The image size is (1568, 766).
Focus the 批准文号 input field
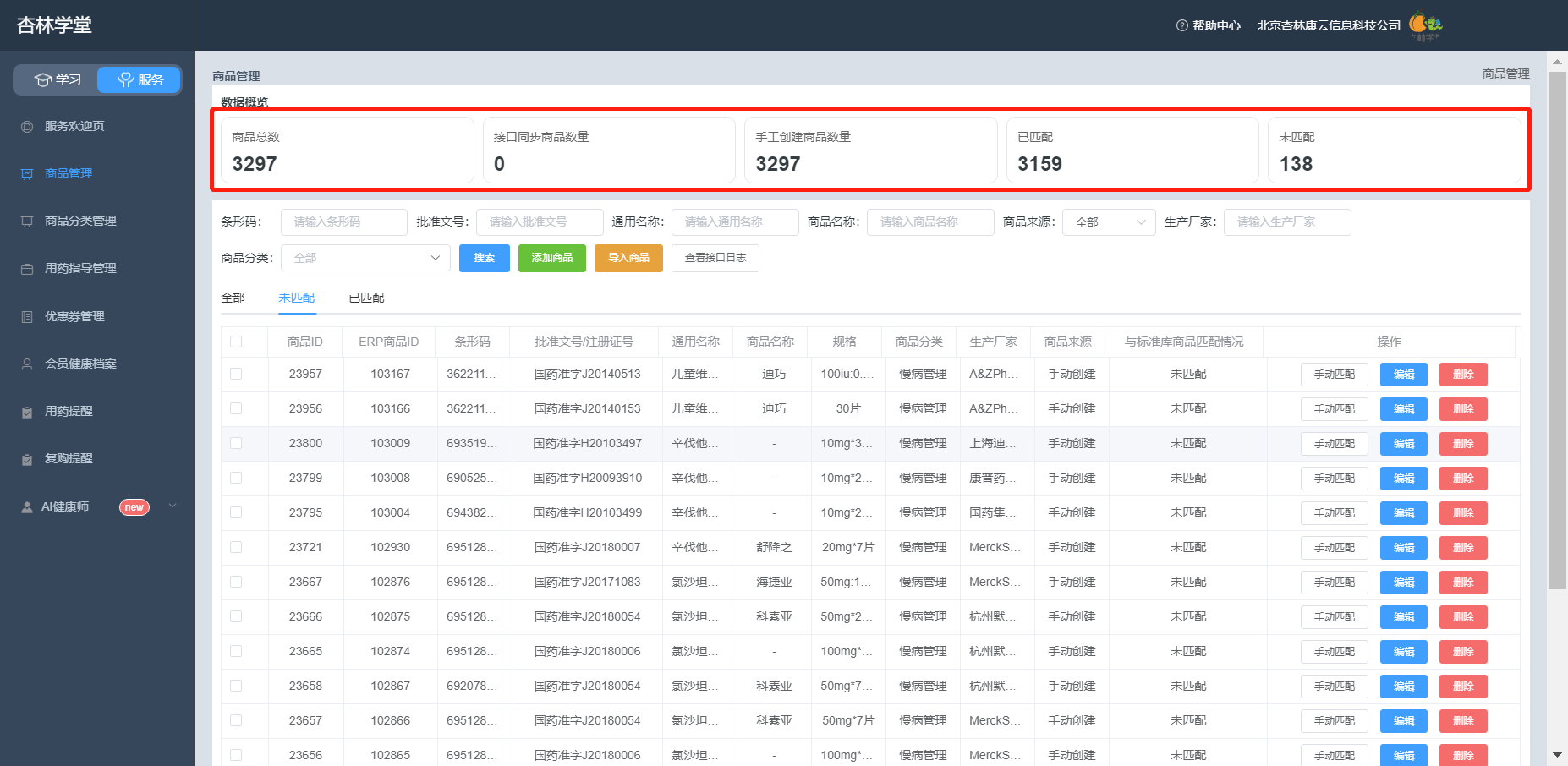click(540, 222)
